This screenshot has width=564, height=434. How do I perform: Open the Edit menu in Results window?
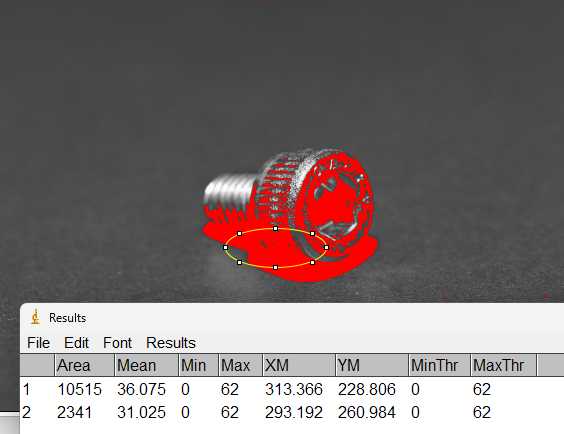point(76,343)
